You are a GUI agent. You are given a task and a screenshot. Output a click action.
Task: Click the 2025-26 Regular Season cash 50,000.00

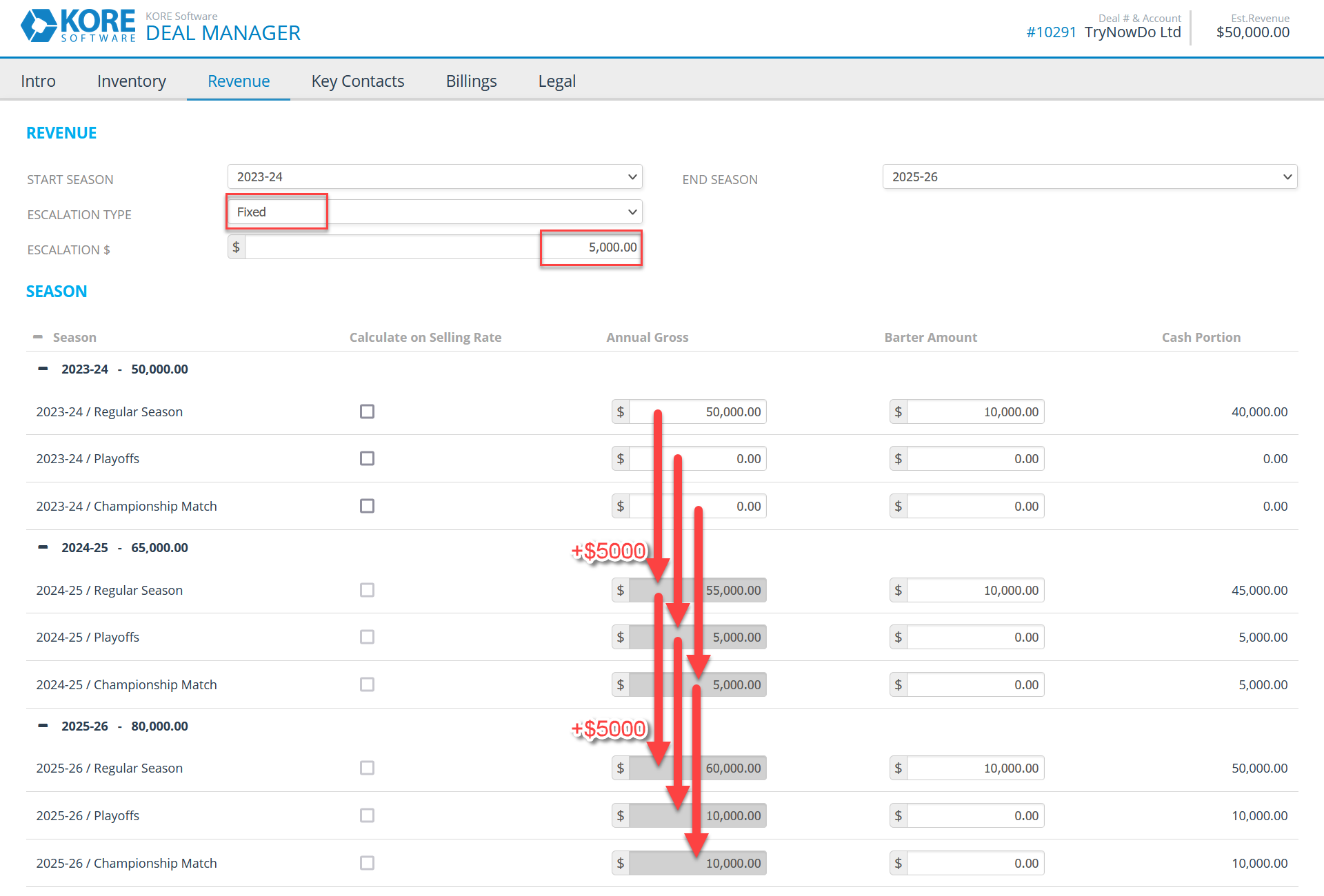1259,768
